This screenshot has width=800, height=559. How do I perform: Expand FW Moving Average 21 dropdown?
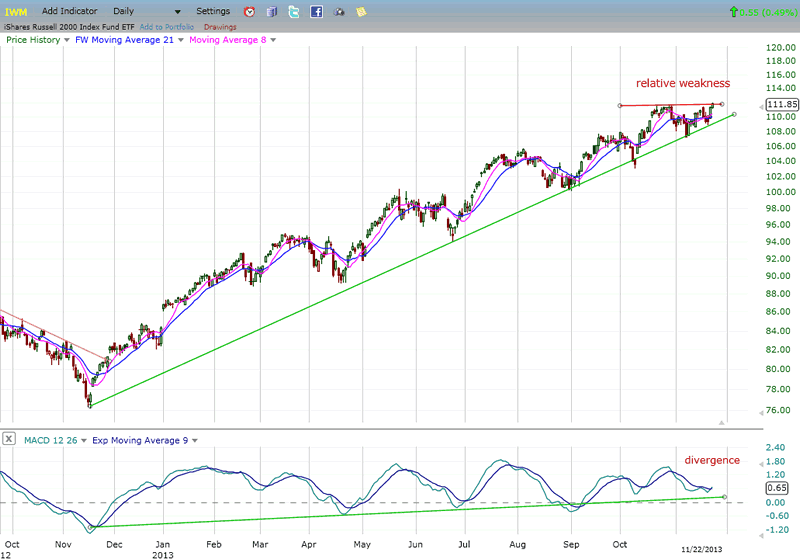click(x=180, y=40)
